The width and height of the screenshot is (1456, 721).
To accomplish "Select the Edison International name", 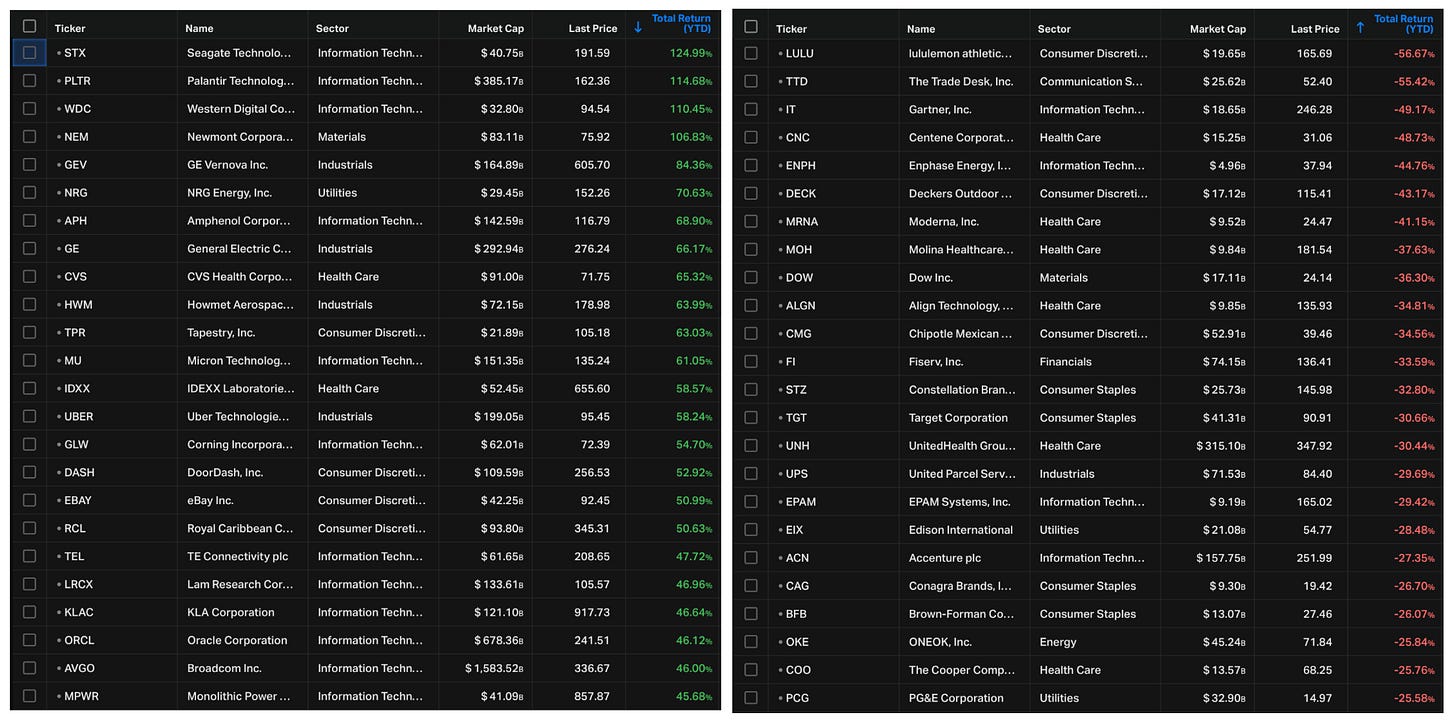I will coord(960,529).
